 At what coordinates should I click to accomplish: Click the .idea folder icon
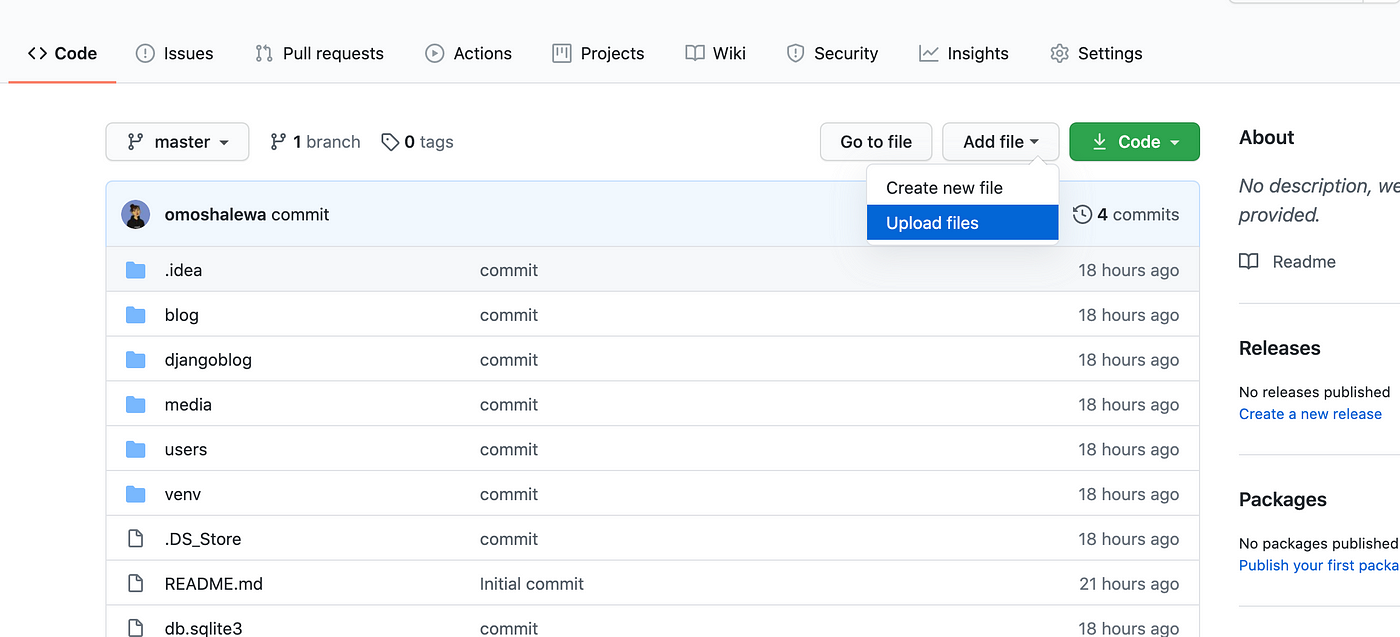(136, 270)
